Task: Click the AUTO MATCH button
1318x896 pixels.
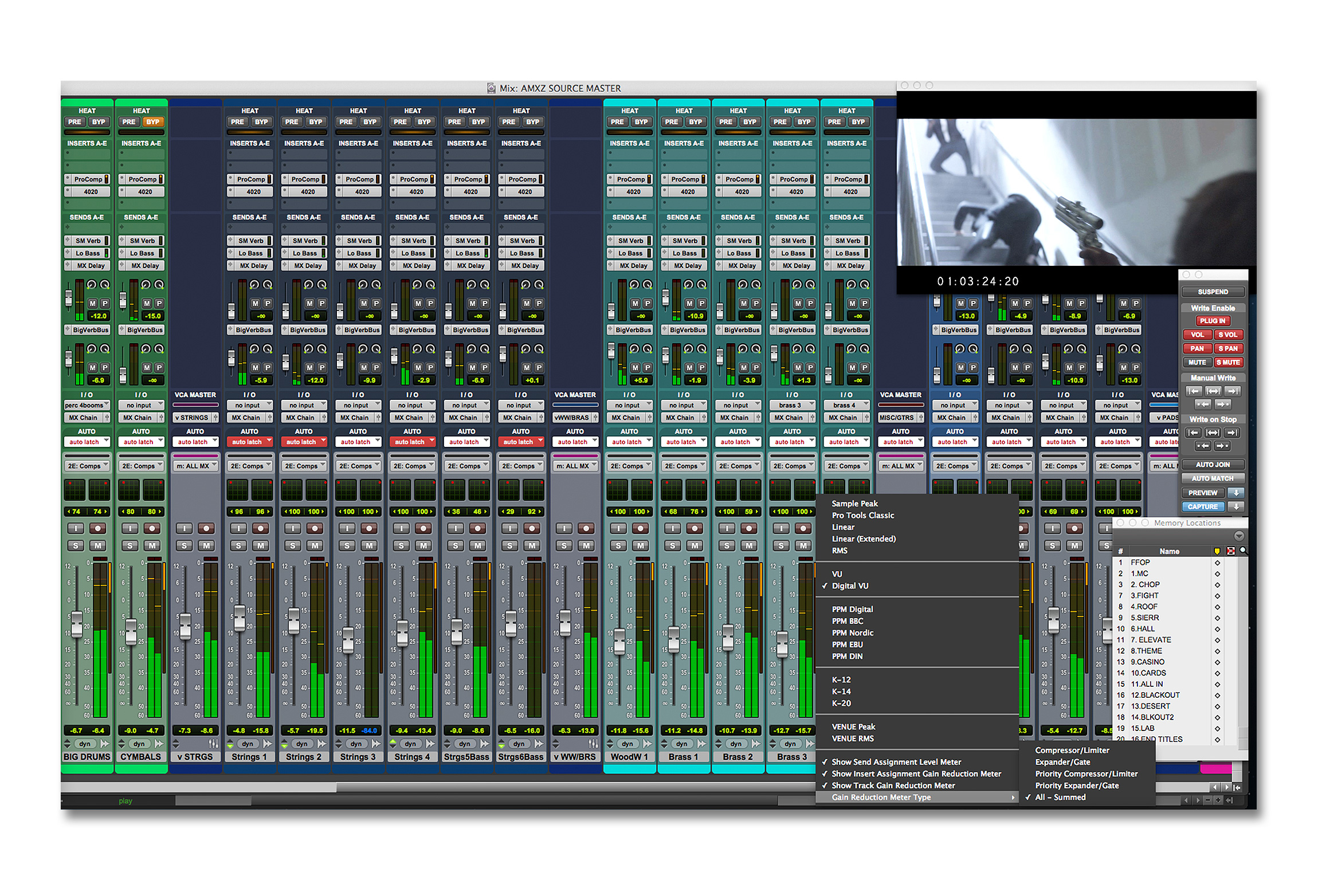Action: click(1213, 478)
